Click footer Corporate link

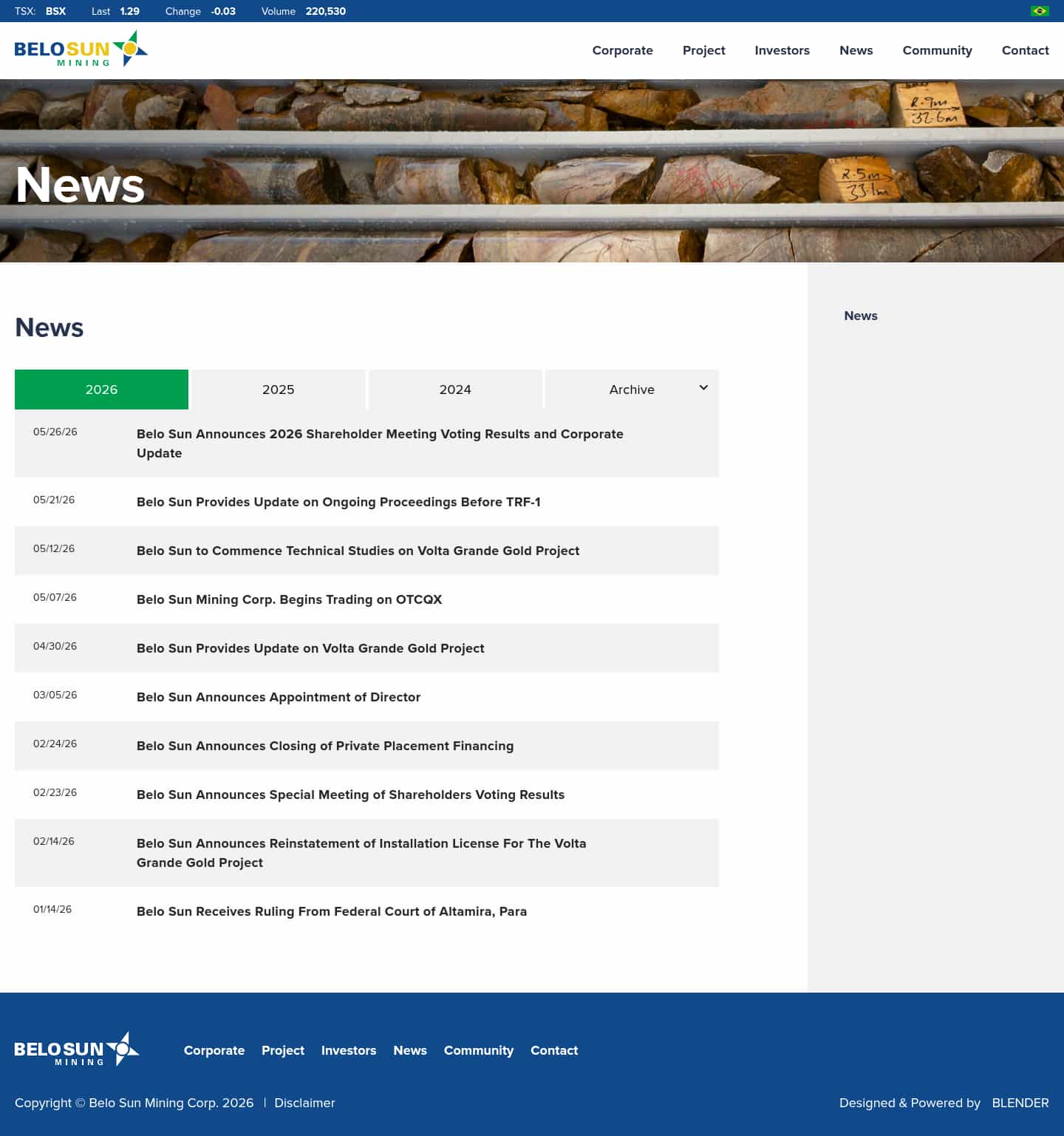coord(214,1050)
